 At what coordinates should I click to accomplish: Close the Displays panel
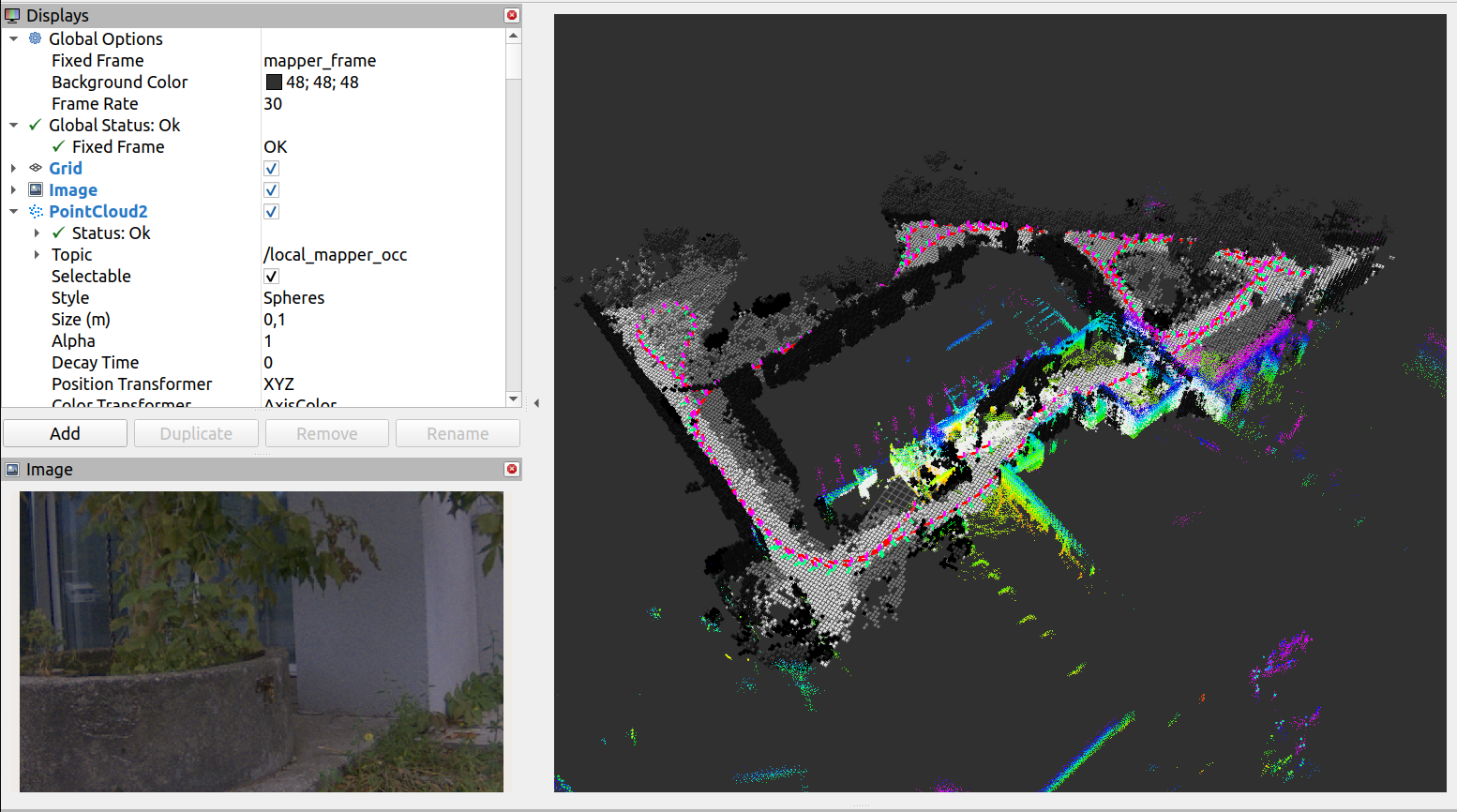coord(511,15)
